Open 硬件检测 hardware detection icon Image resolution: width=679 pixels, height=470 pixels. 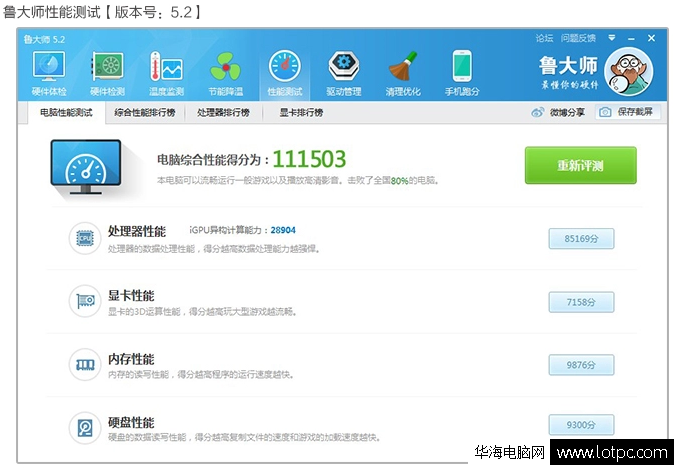pos(107,66)
